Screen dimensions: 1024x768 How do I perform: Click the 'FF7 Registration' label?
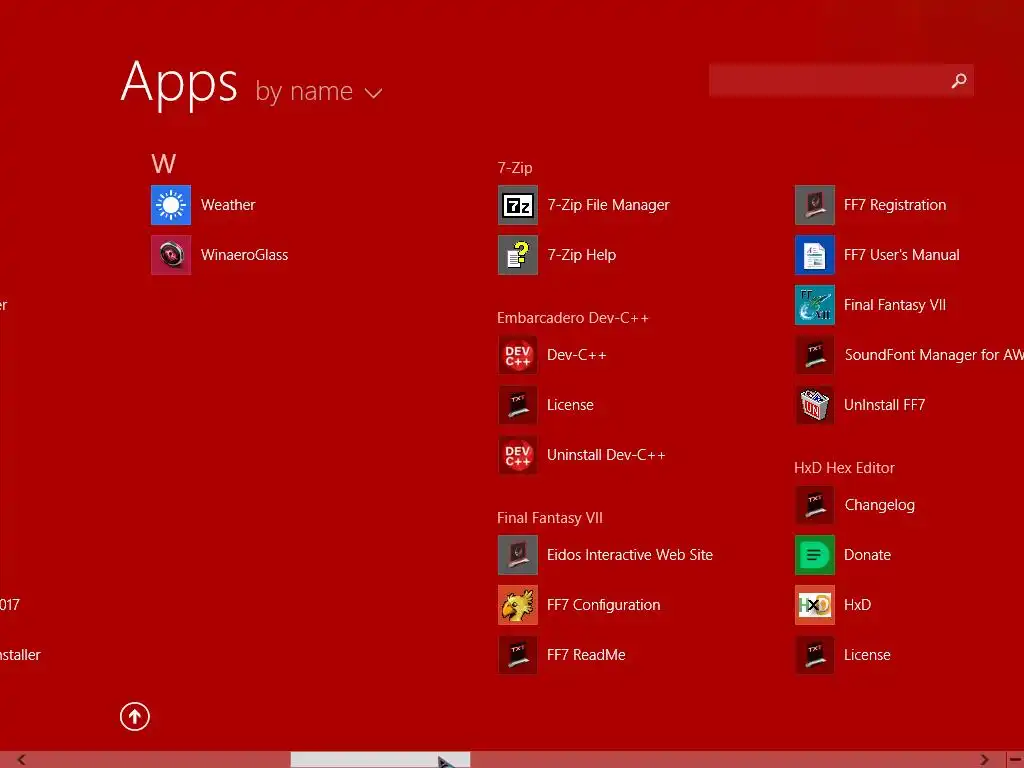pyautogui.click(x=895, y=205)
